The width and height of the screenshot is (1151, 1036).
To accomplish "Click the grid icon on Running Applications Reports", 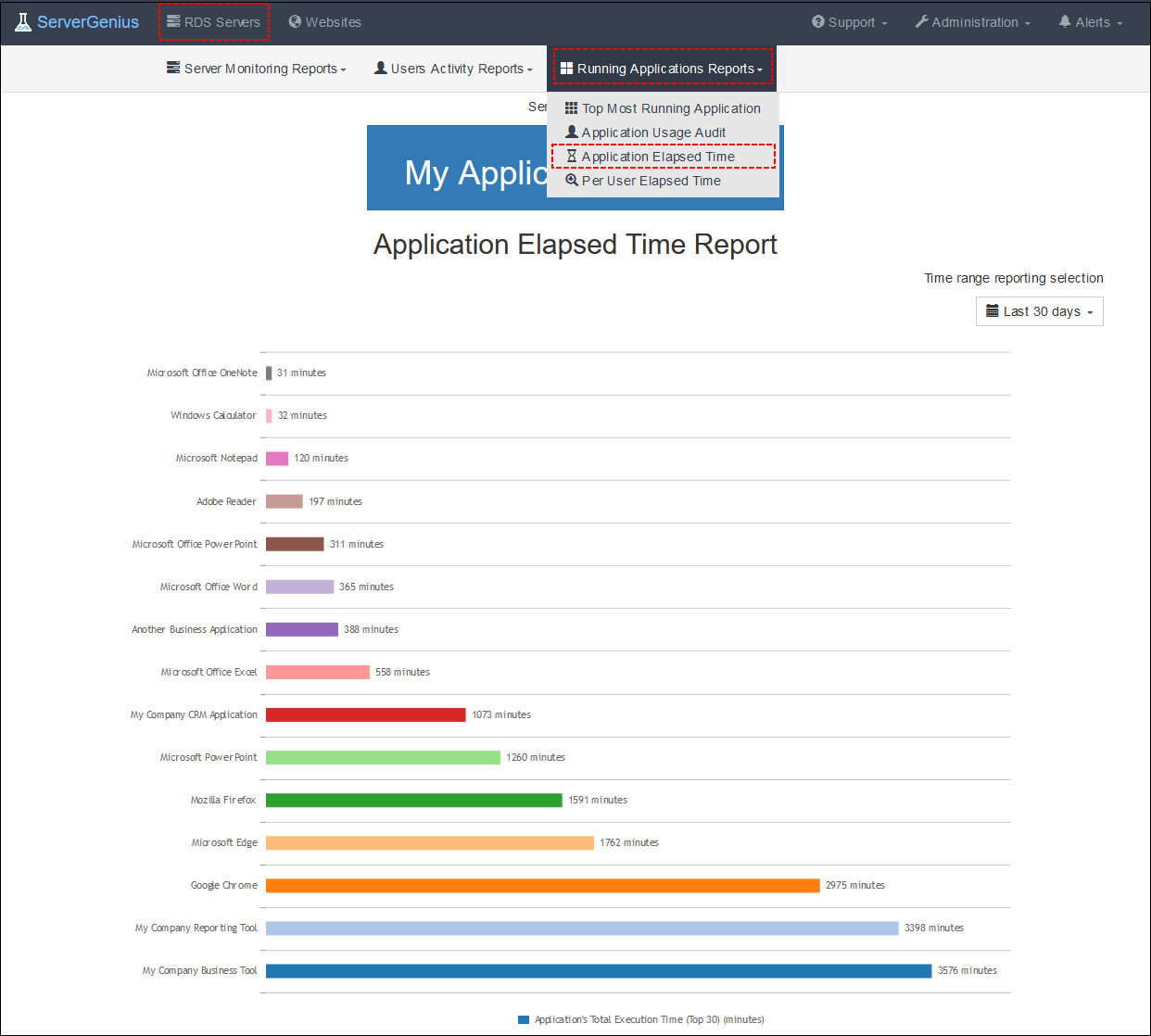I will point(566,67).
